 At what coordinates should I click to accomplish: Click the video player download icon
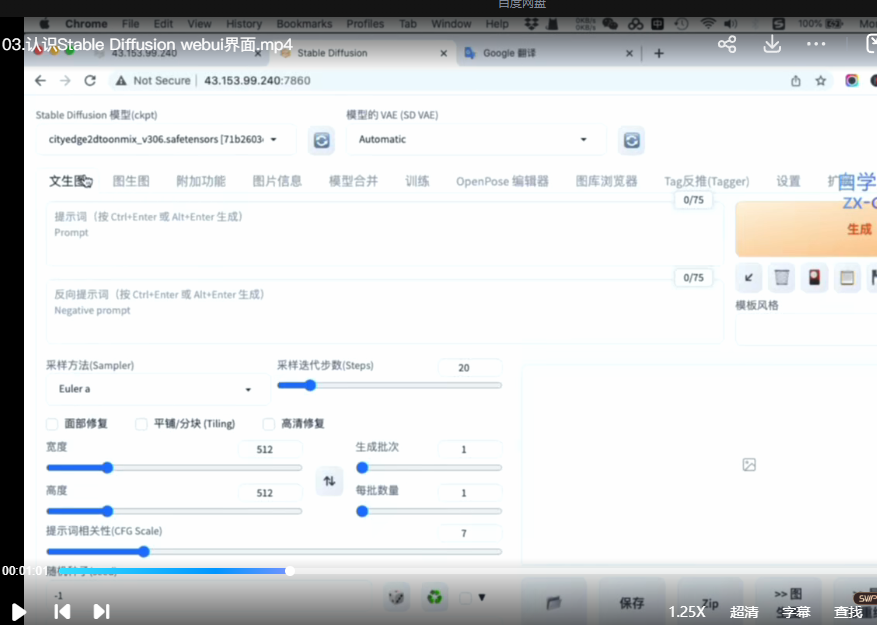point(772,44)
